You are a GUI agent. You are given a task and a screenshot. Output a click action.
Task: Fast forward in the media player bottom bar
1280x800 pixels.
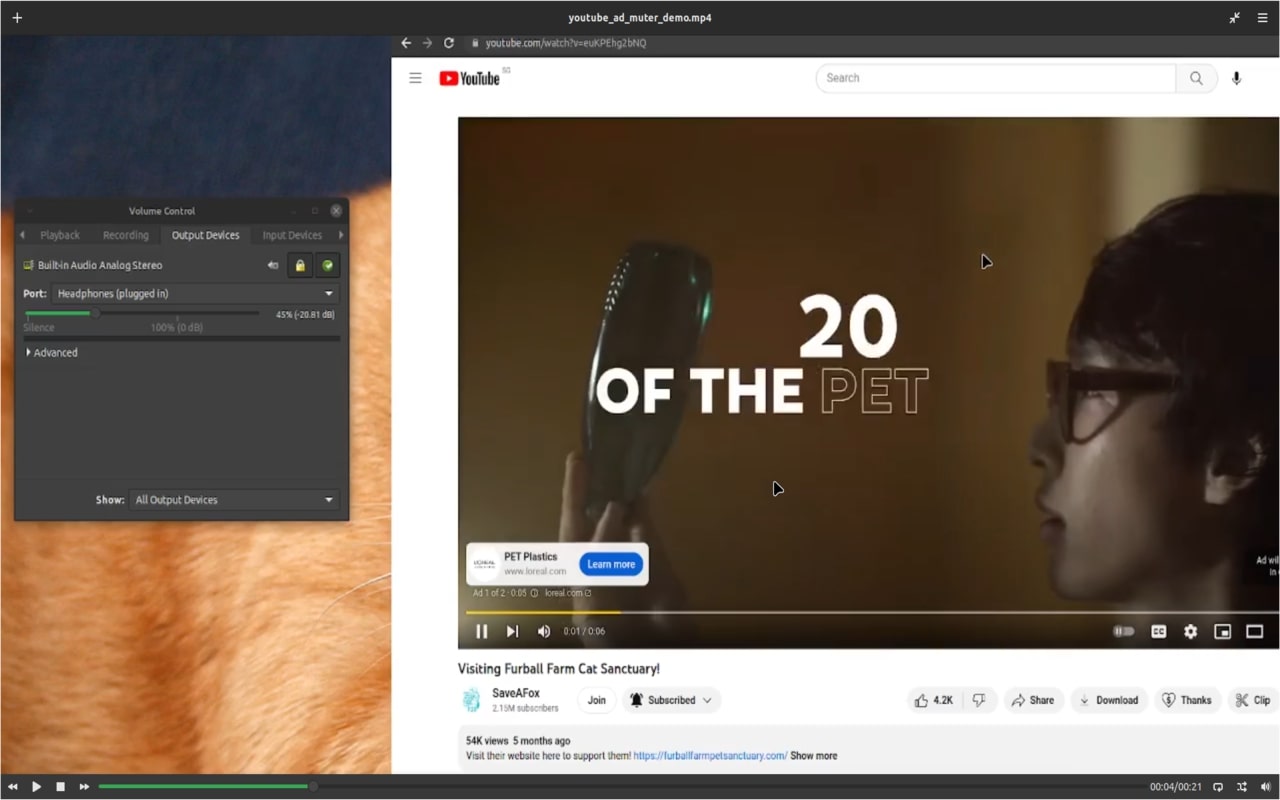pyautogui.click(x=84, y=787)
